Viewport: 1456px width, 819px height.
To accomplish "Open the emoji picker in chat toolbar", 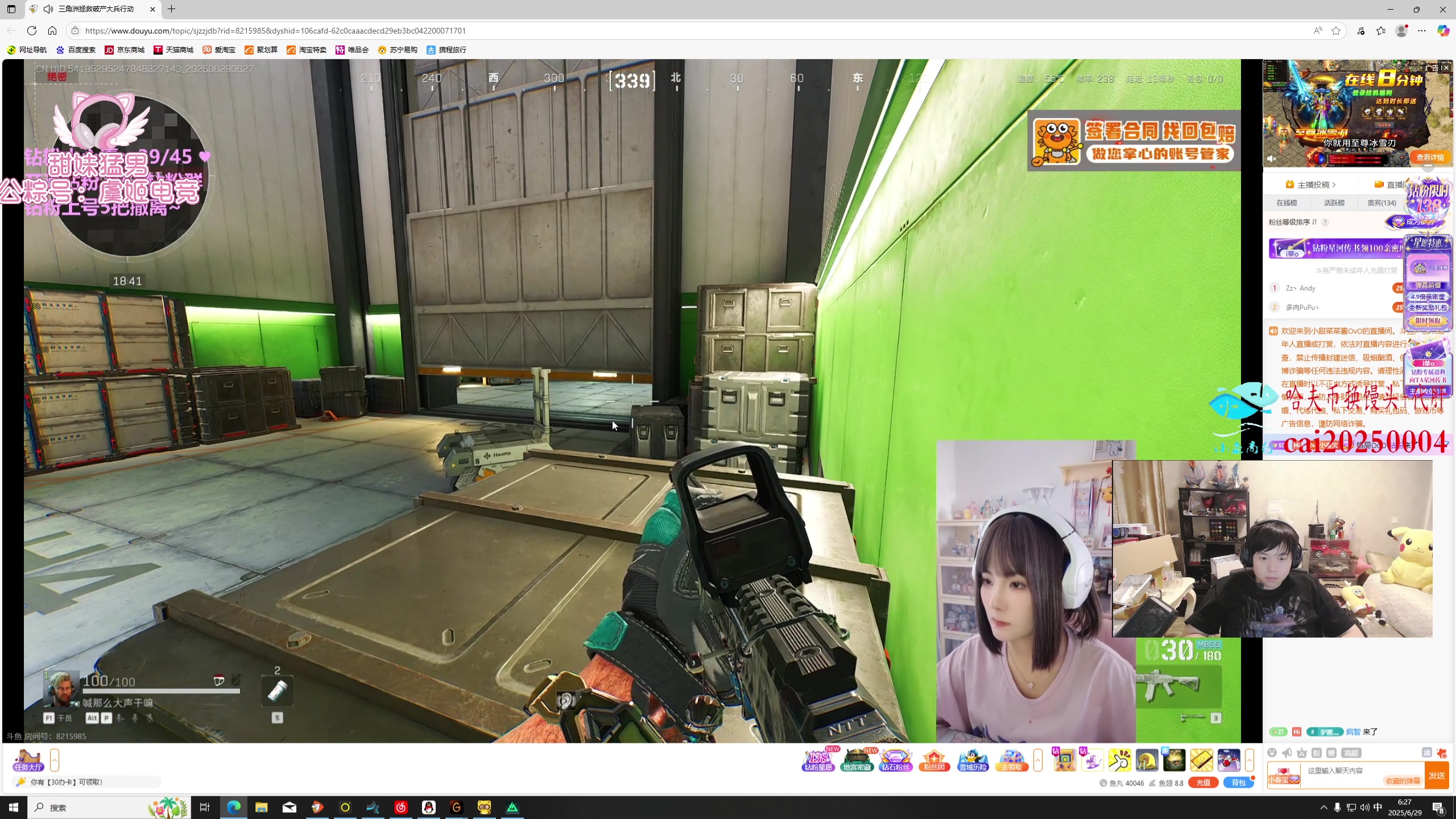I will tap(1272, 753).
